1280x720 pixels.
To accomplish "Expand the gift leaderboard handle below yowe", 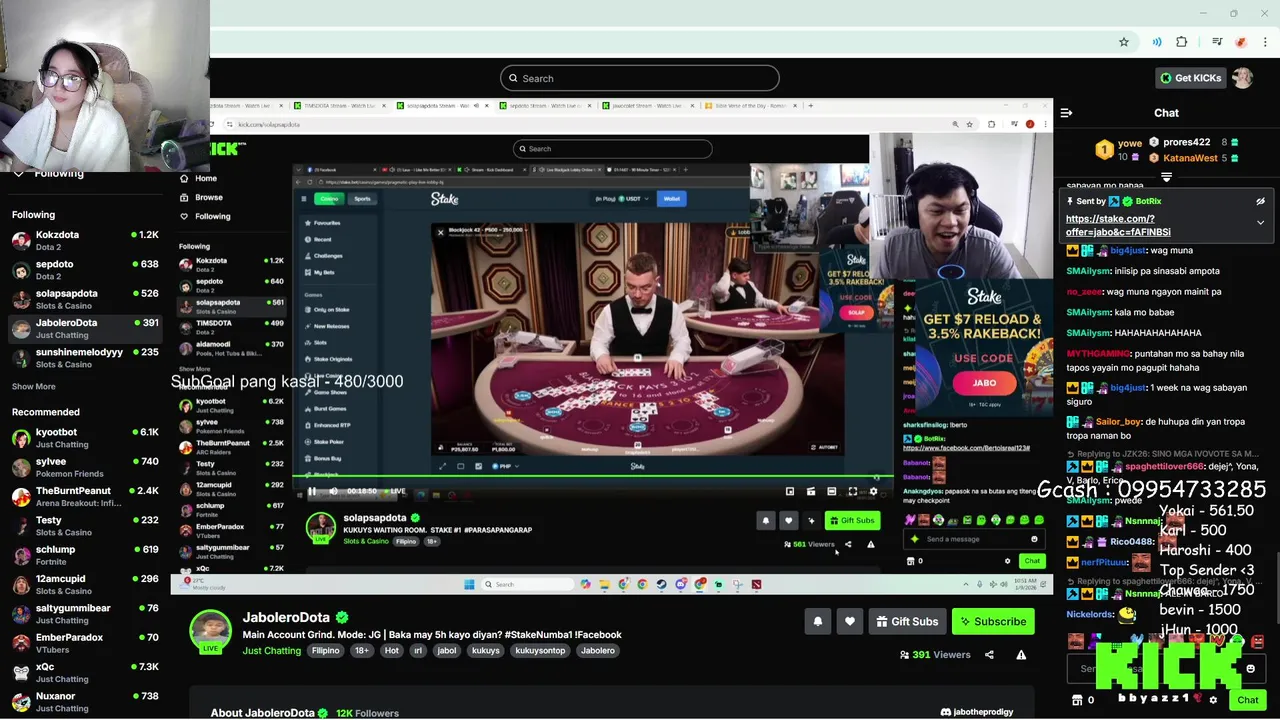I will pos(1166,177).
